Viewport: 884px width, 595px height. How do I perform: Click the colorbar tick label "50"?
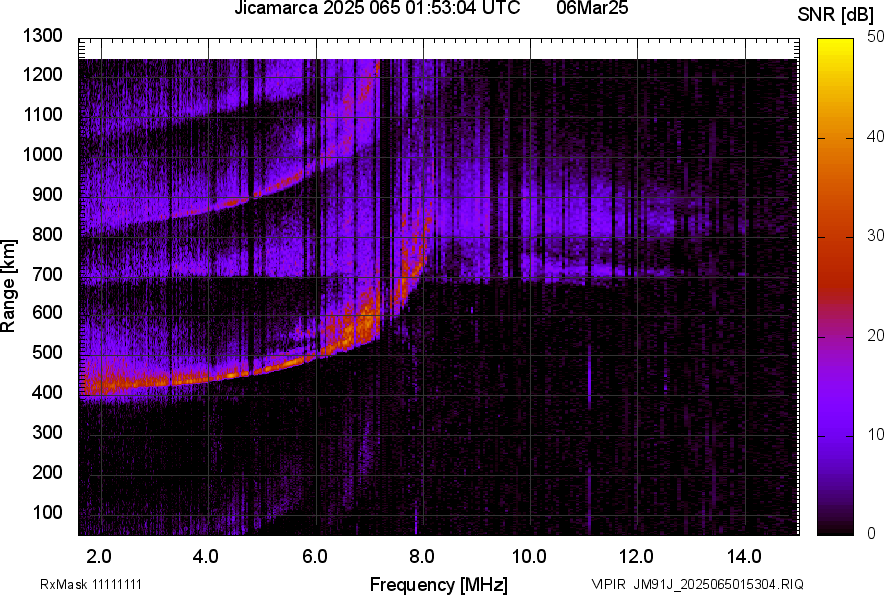pos(875,37)
